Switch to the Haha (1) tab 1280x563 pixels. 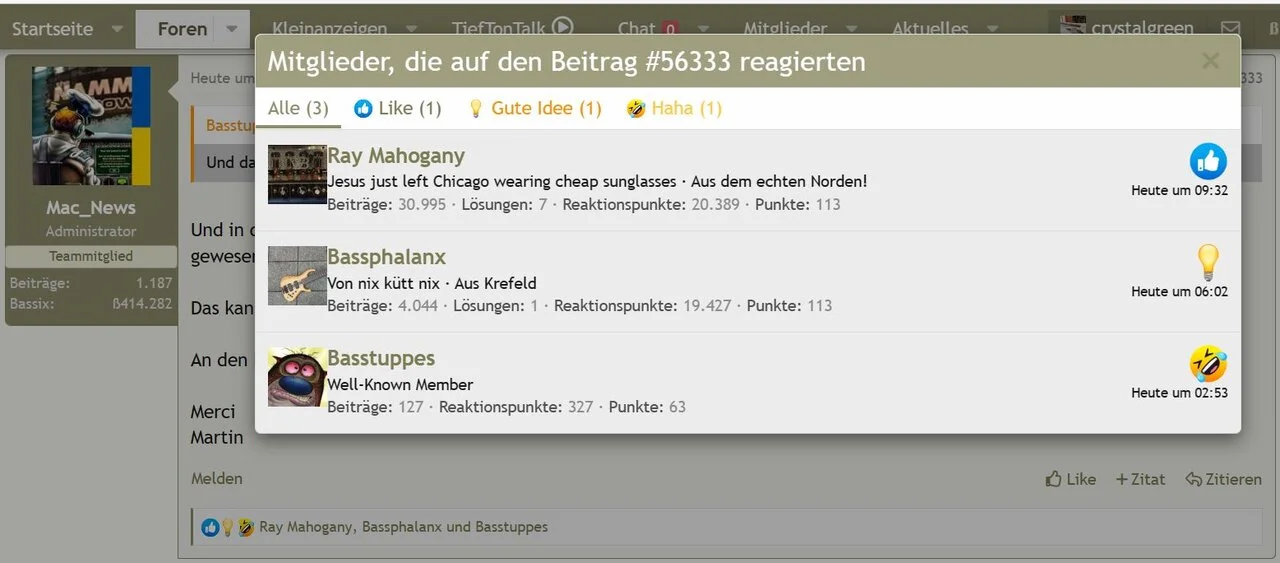click(674, 108)
